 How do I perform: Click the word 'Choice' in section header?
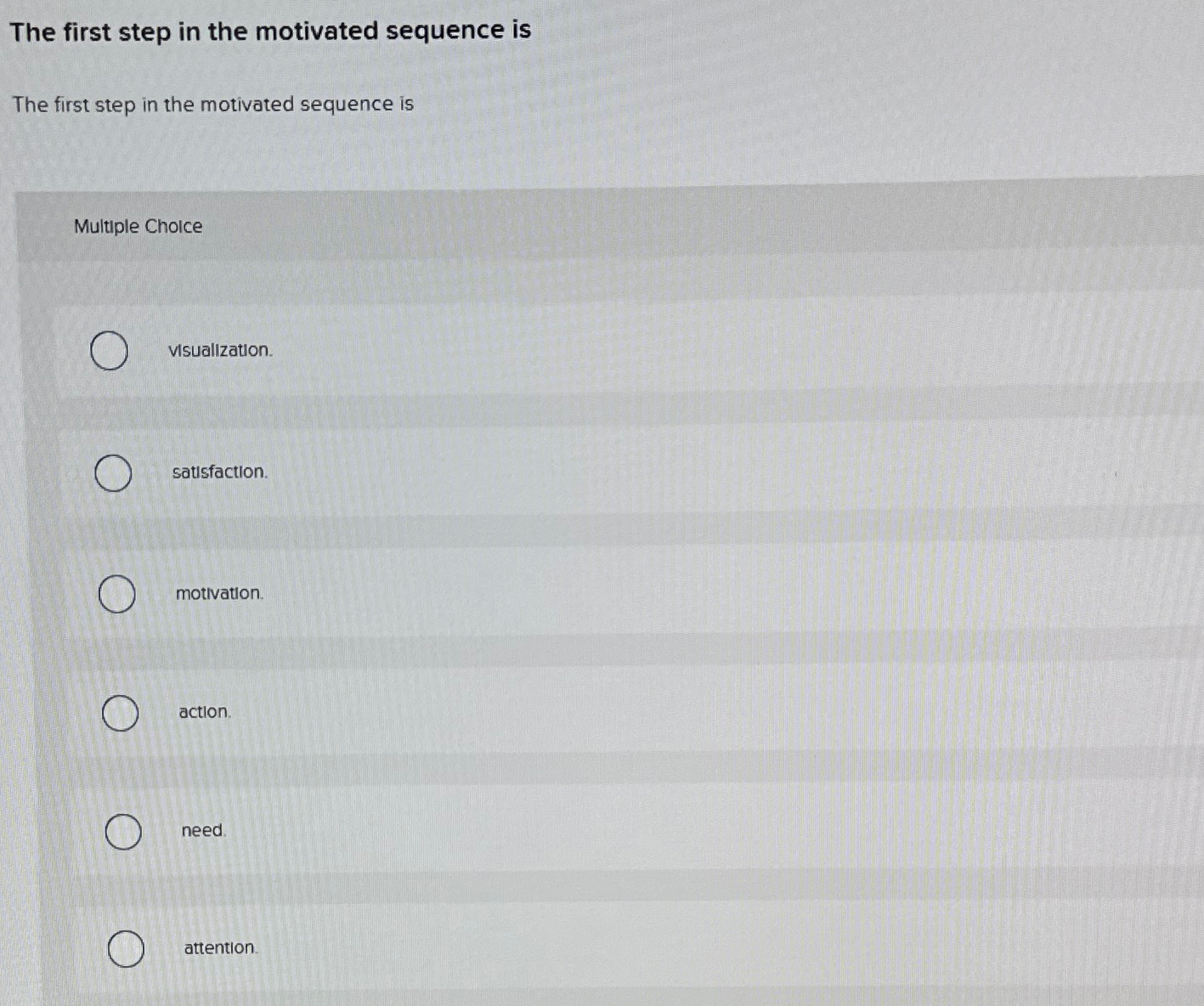click(173, 227)
